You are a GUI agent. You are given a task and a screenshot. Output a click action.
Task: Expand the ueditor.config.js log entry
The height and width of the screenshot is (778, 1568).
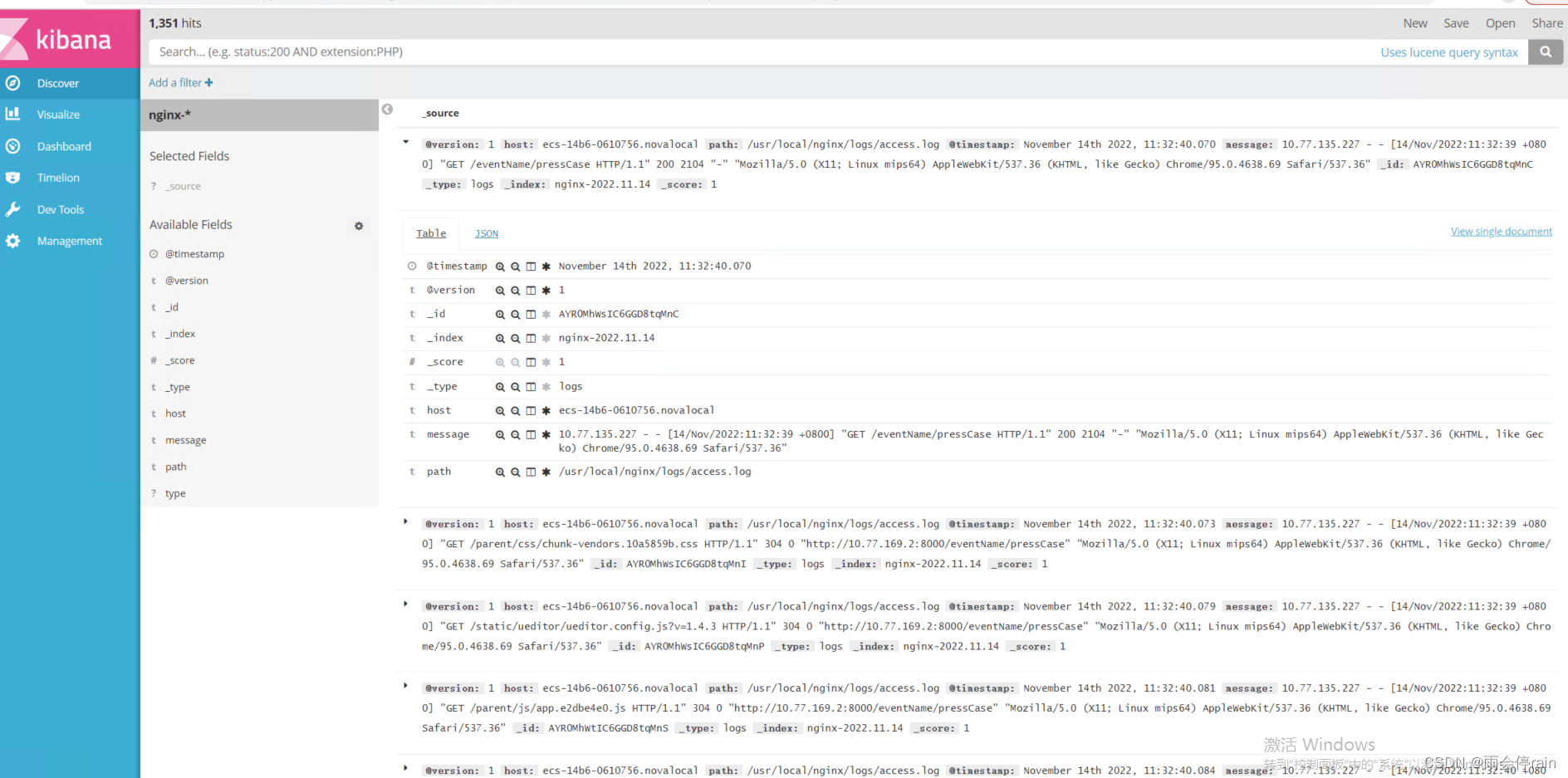[406, 604]
